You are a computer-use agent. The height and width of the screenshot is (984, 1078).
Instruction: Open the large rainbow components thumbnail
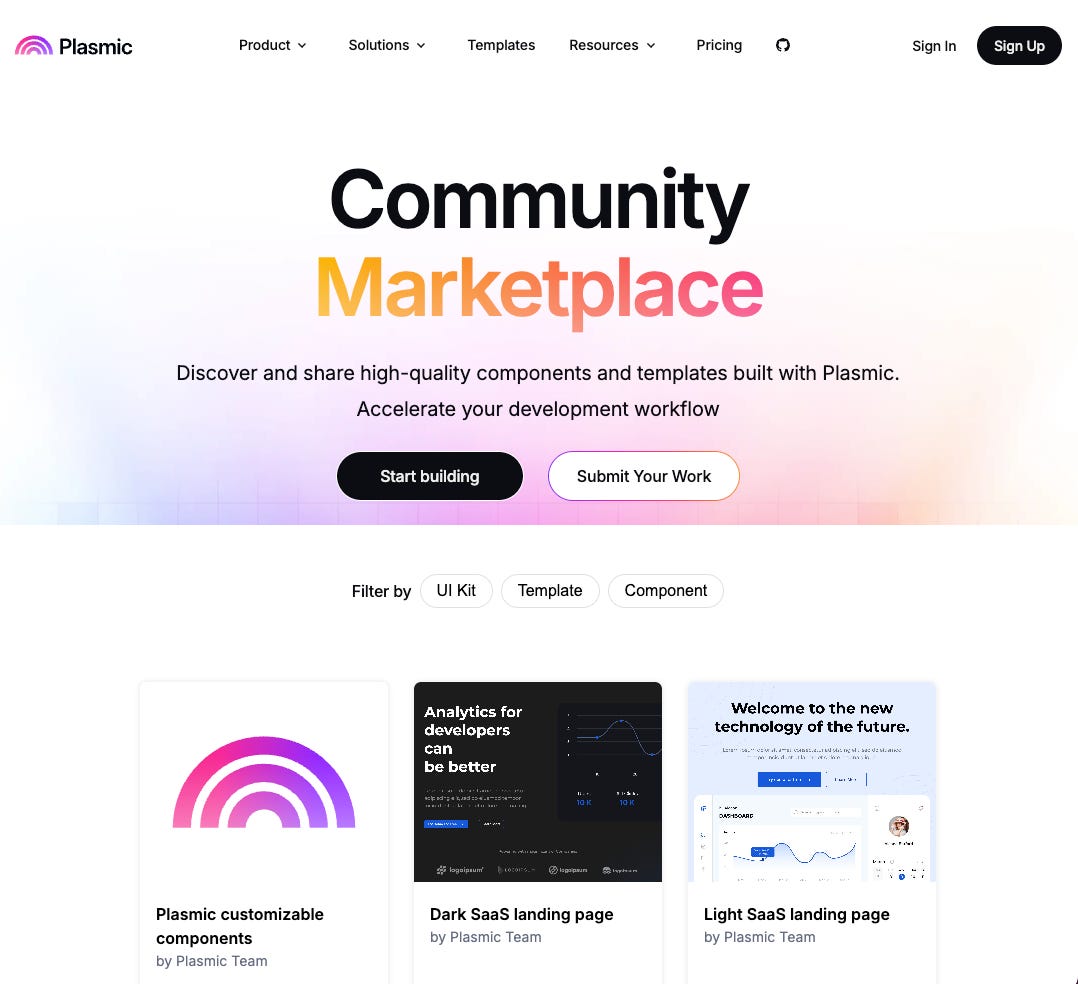[x=264, y=782]
